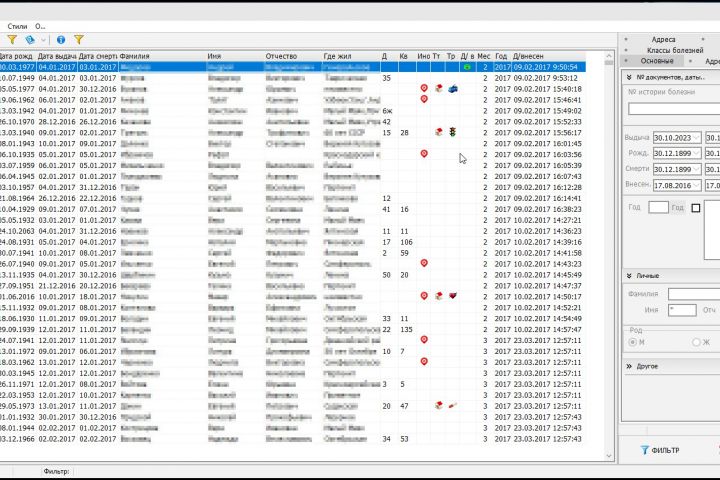Click red pin icon in row 15:46:41
The width and height of the screenshot is (720, 480).
(424, 99)
